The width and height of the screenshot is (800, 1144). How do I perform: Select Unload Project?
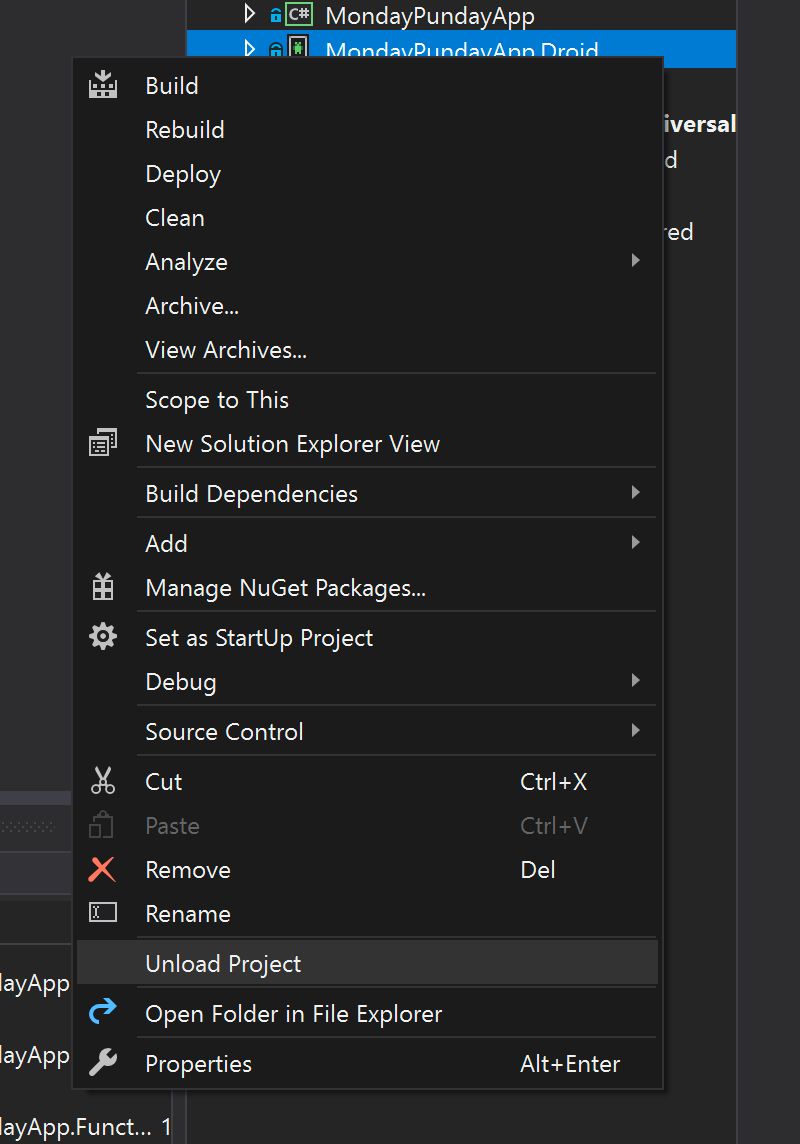coord(223,963)
